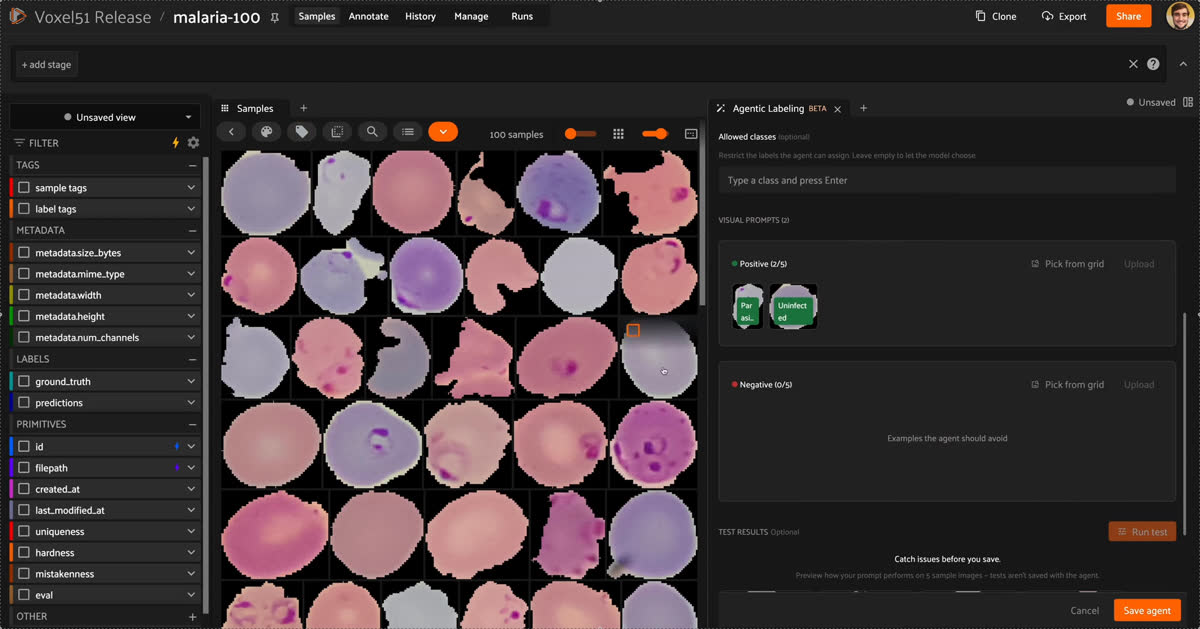Expand the filepath field filter
The image size is (1200, 629).
tap(191, 468)
